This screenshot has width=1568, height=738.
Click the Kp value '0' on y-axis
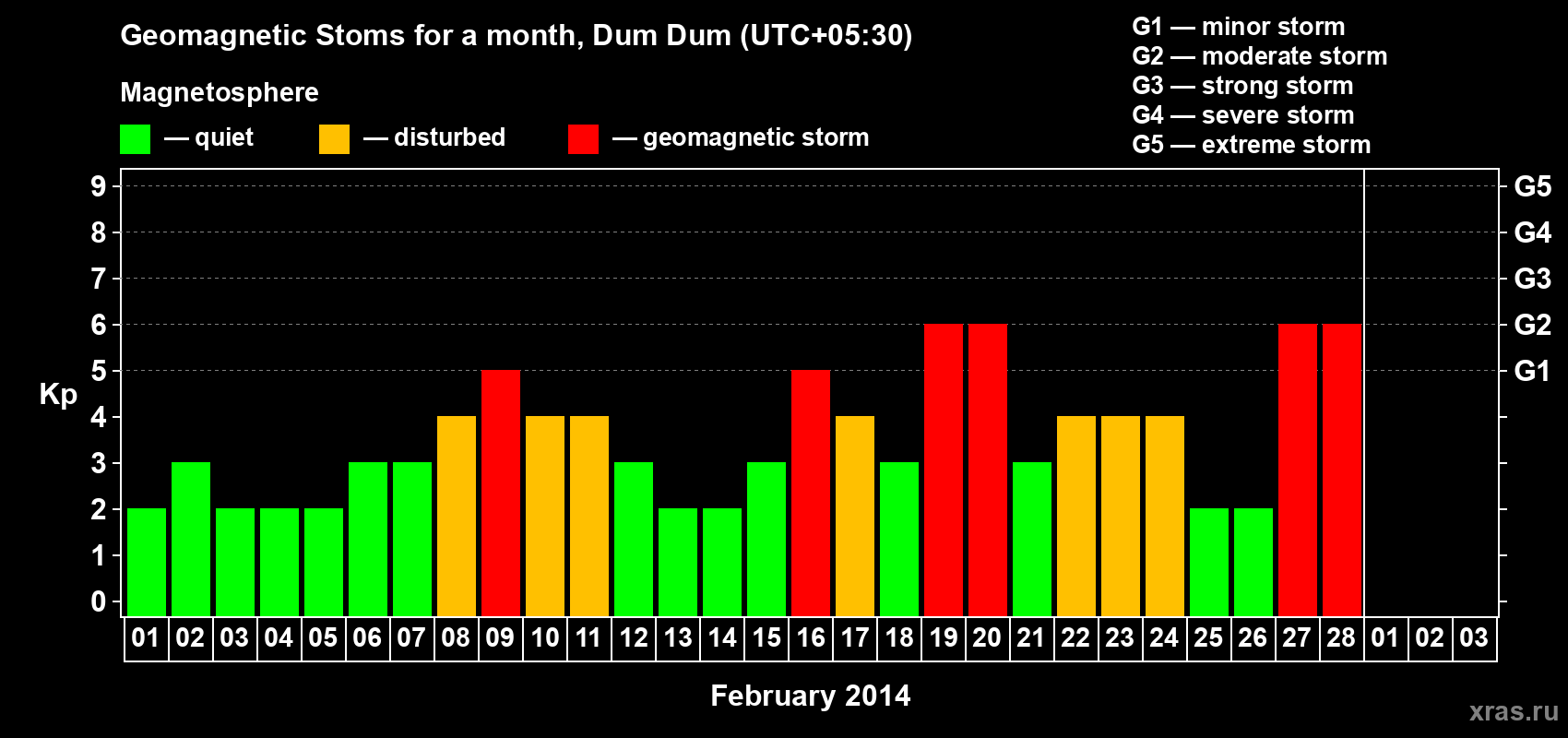[99, 601]
